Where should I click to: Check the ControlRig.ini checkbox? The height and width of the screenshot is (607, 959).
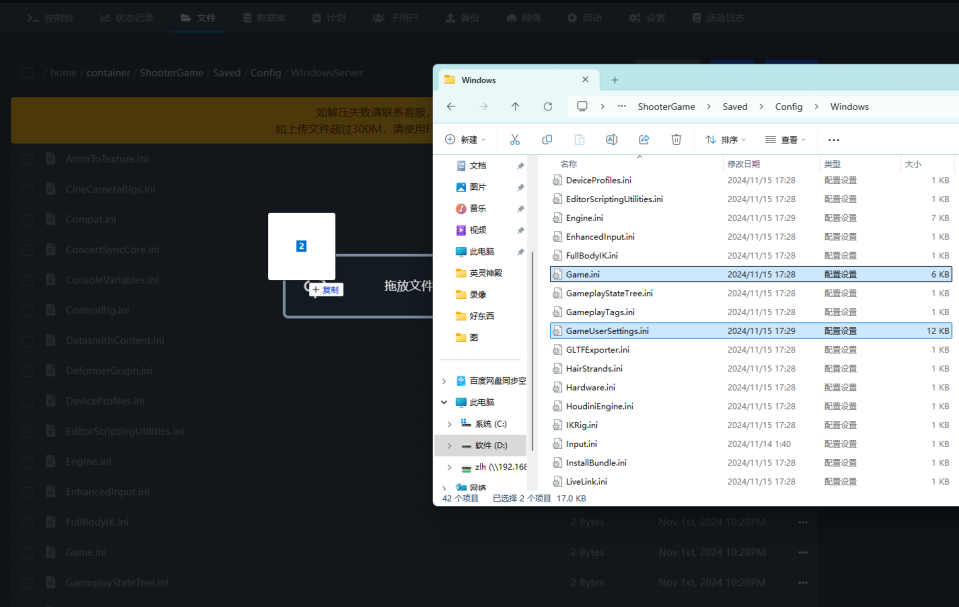coord(28,310)
